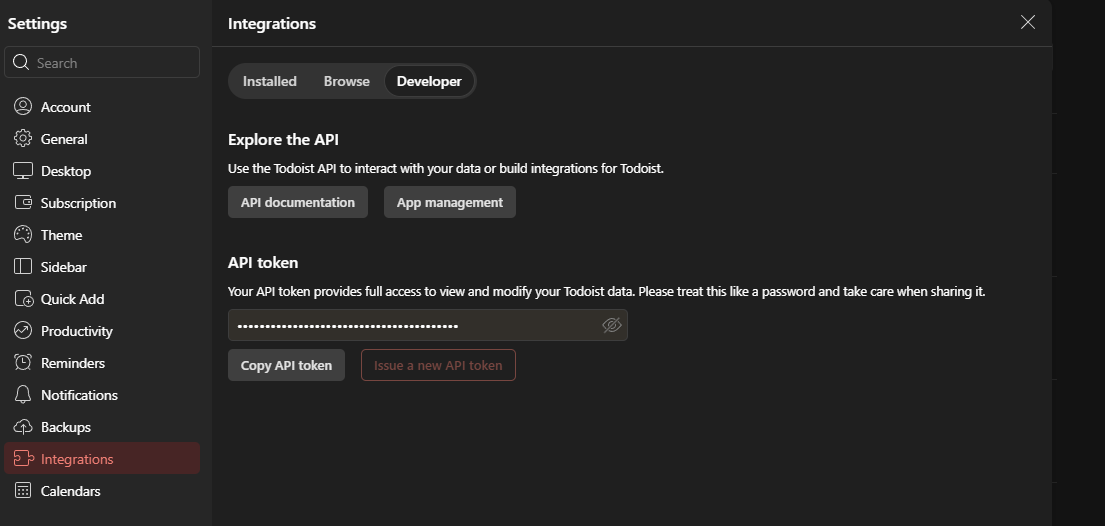Open Productivity settings
1105x526 pixels.
102,331
